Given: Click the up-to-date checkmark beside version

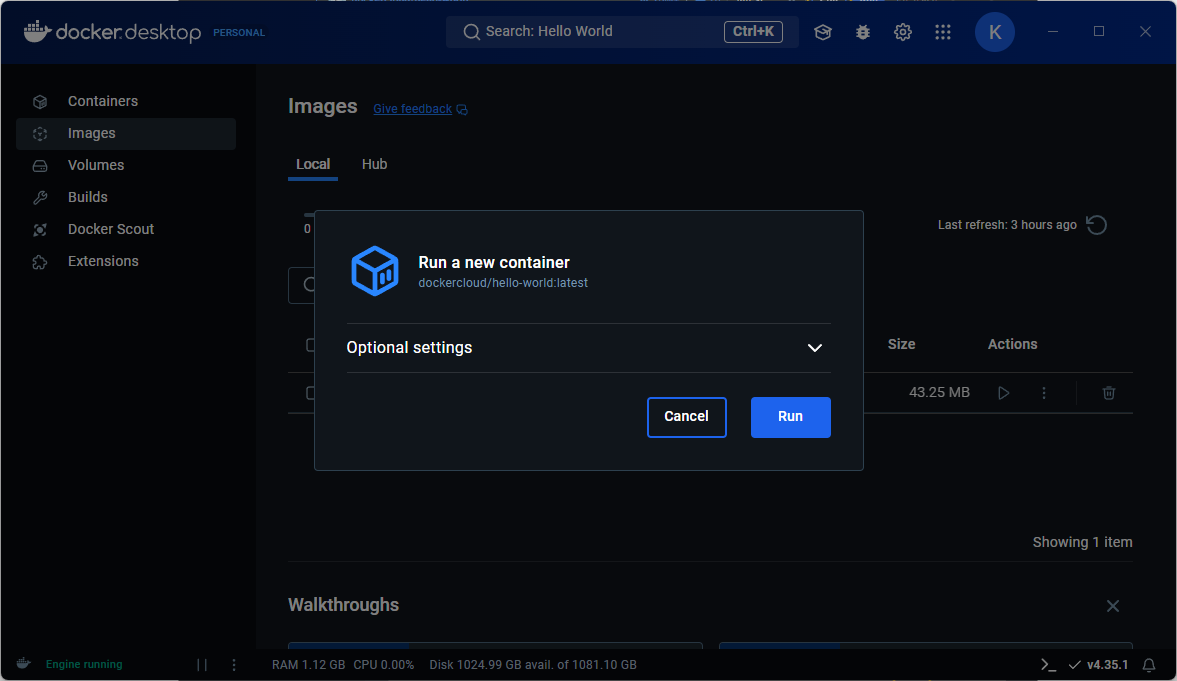Looking at the screenshot, I should (x=1075, y=665).
